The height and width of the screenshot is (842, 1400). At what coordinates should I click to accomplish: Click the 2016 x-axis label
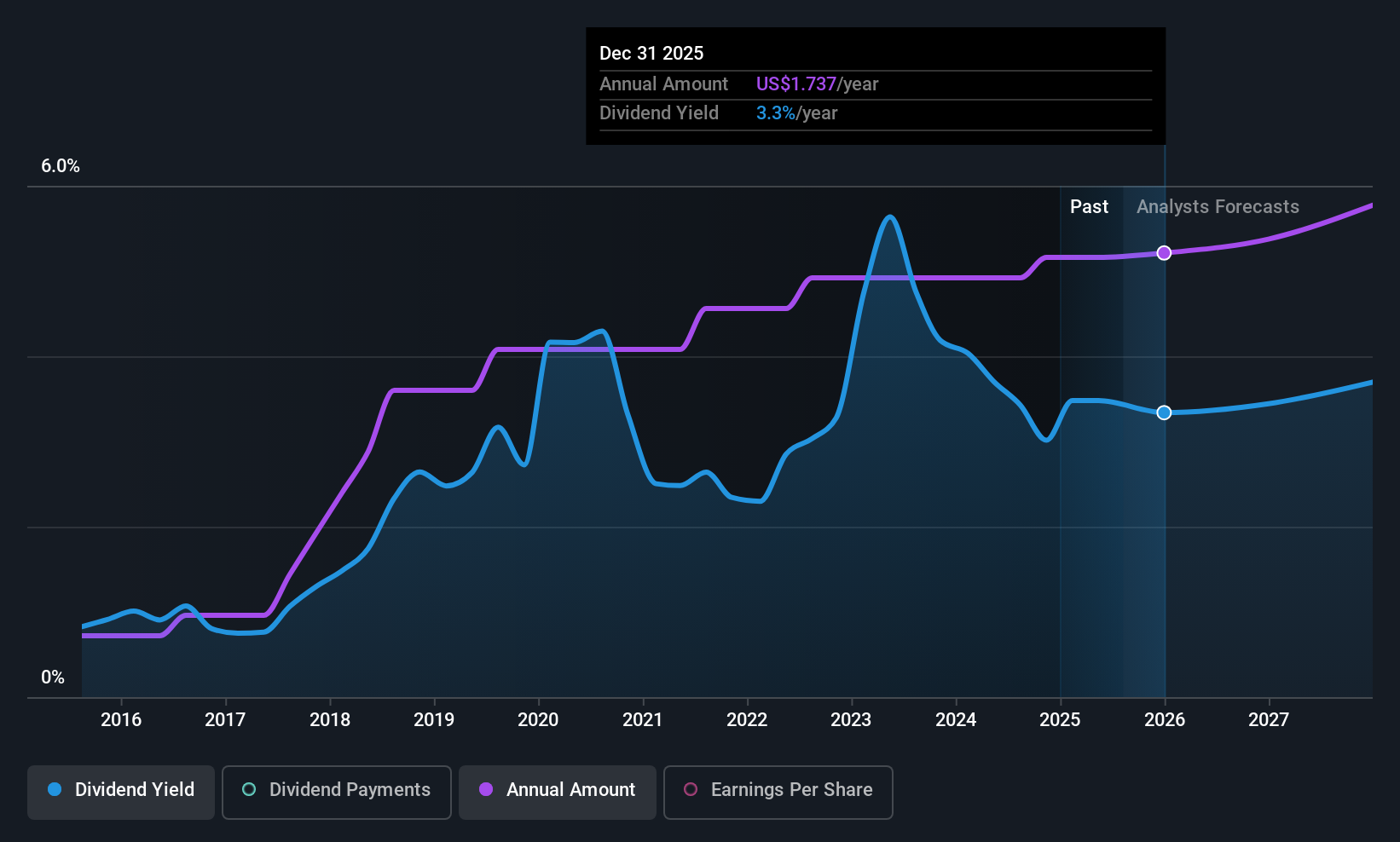coord(121,719)
